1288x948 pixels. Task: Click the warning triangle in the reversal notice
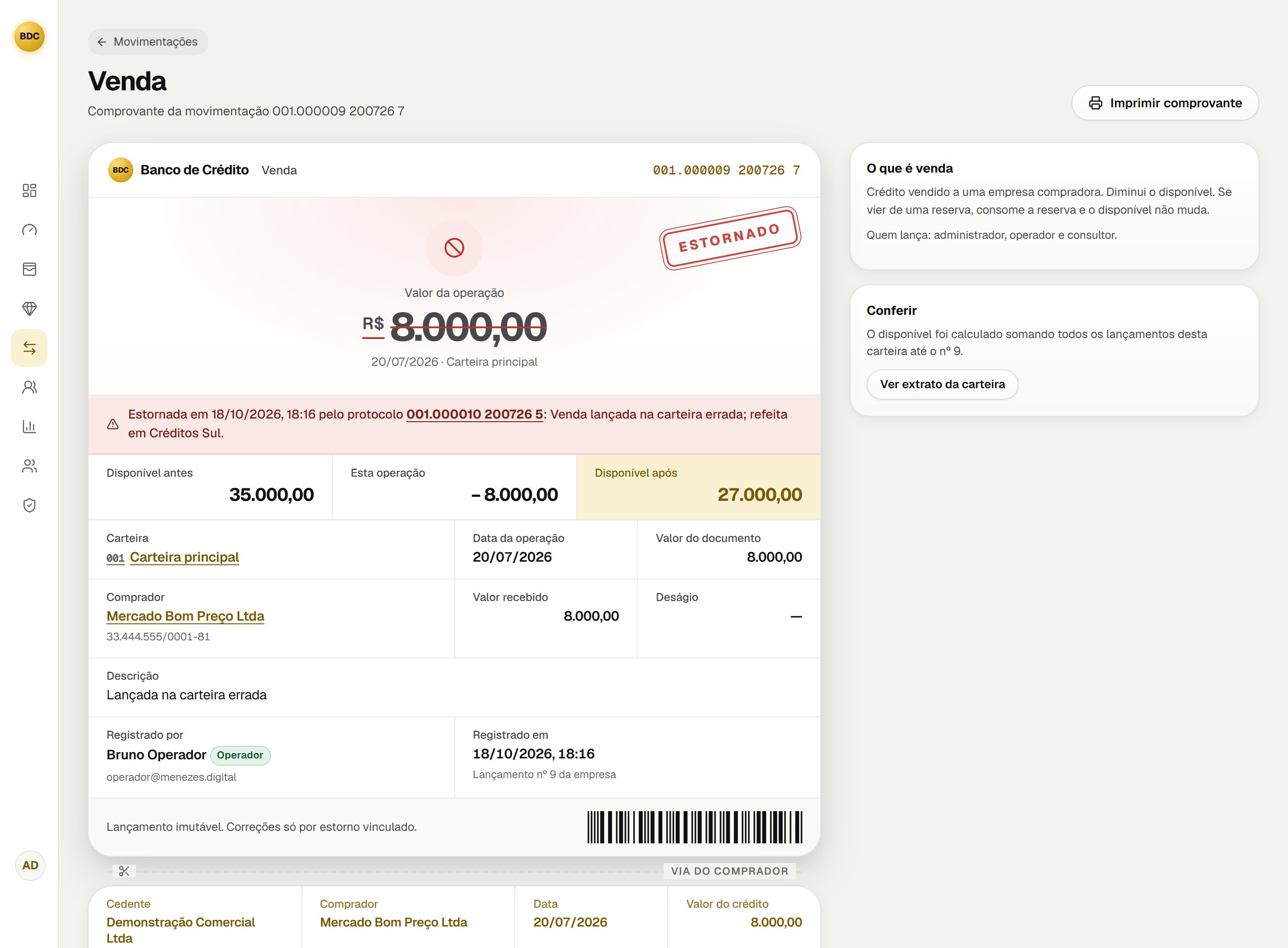[x=113, y=424]
